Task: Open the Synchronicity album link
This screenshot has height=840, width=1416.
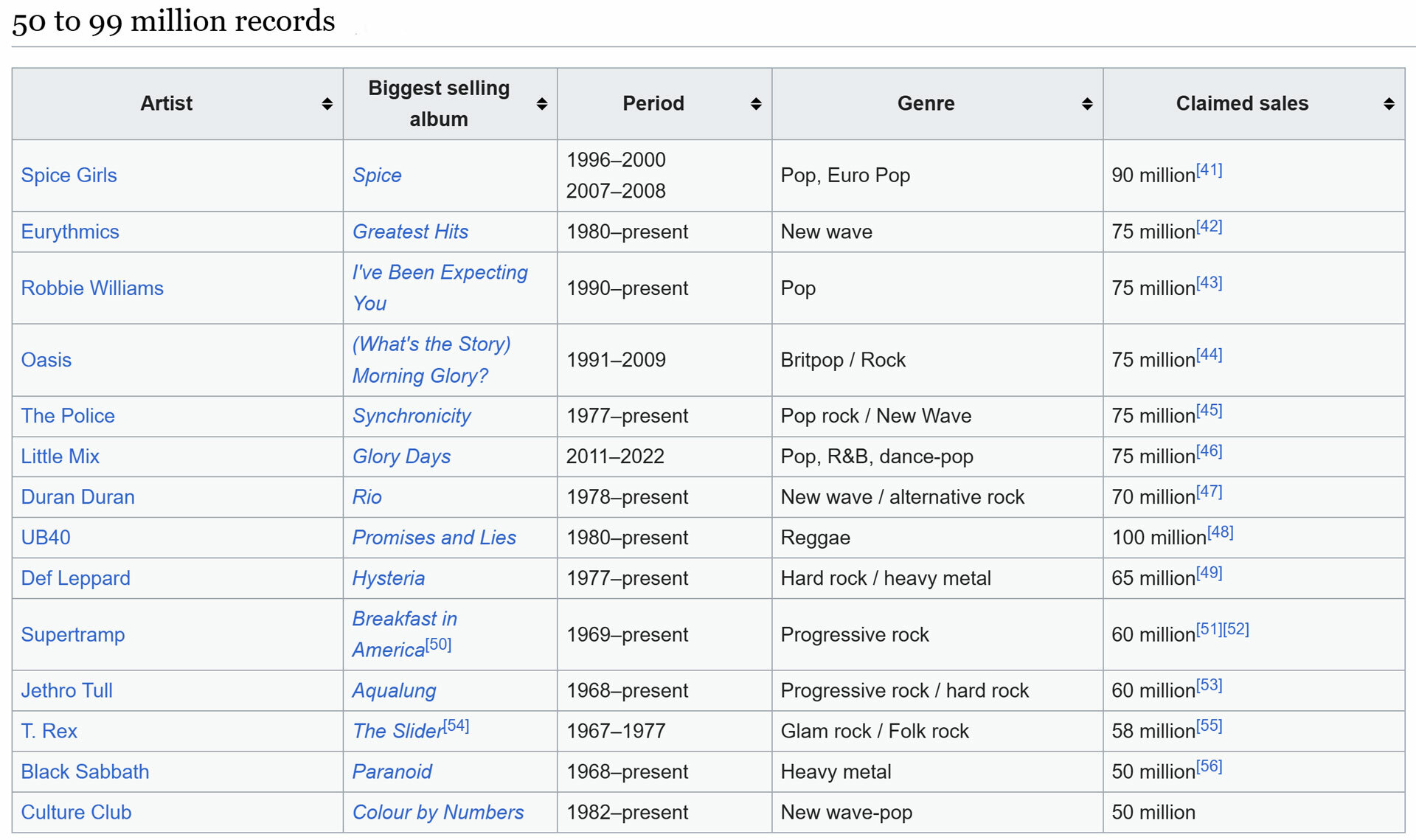Action: [x=412, y=416]
